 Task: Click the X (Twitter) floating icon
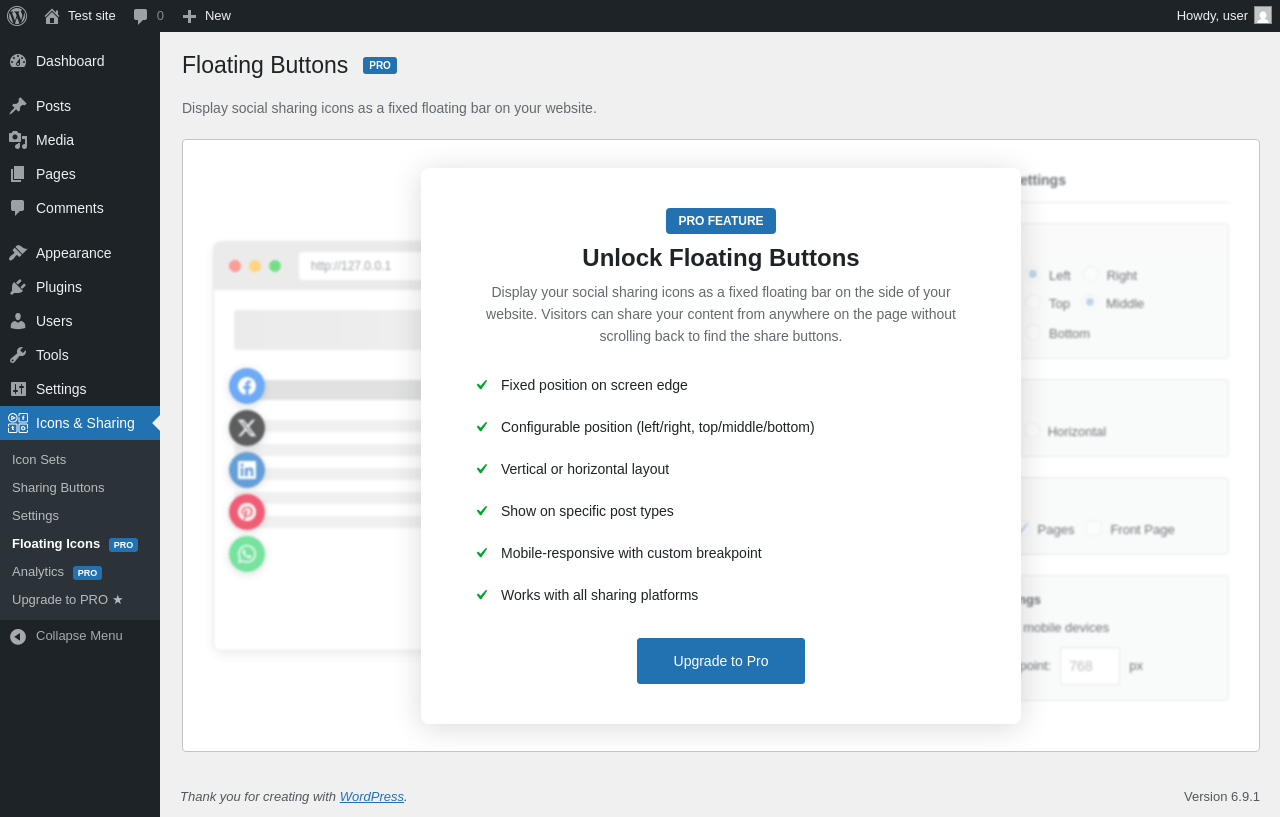pyautogui.click(x=247, y=428)
